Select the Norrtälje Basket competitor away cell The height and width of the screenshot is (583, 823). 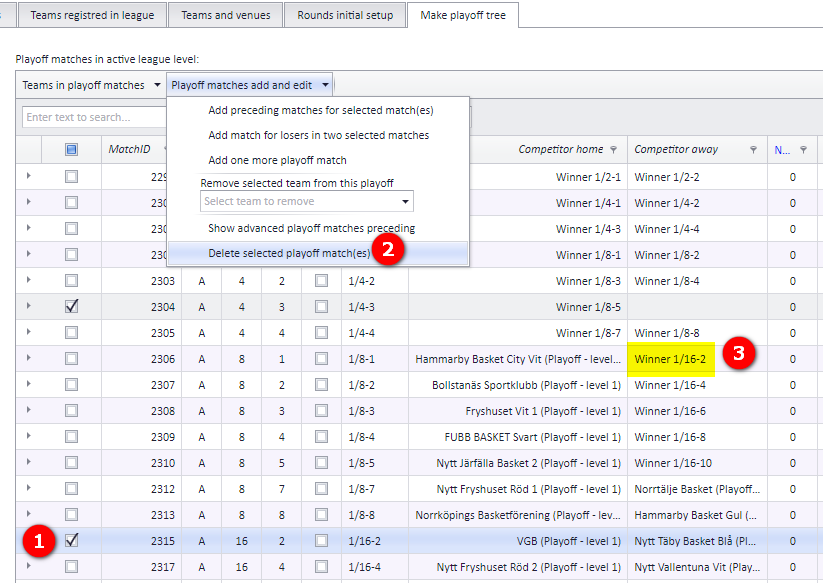point(697,489)
